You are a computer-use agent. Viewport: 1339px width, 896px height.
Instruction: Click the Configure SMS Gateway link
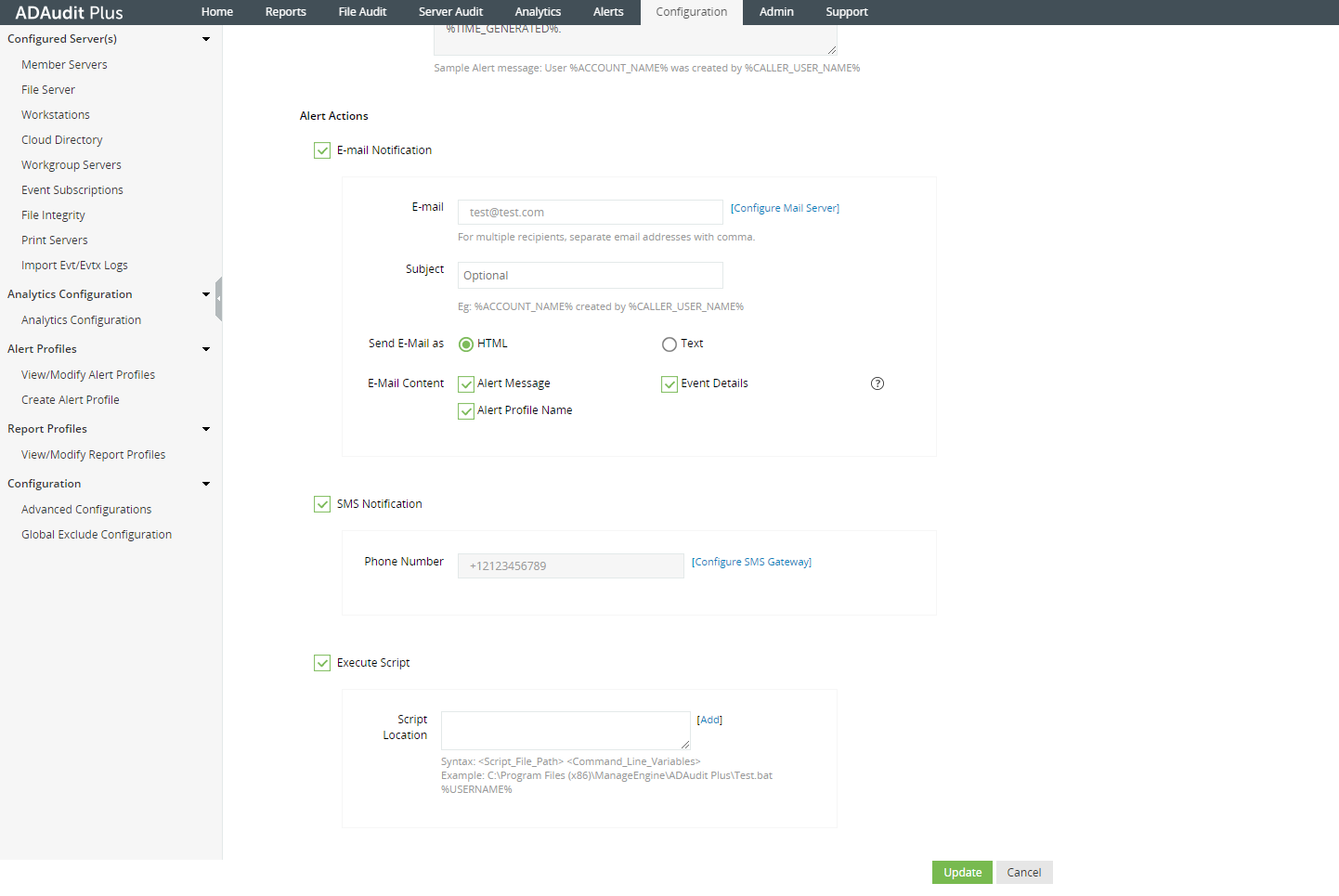pyautogui.click(x=751, y=562)
